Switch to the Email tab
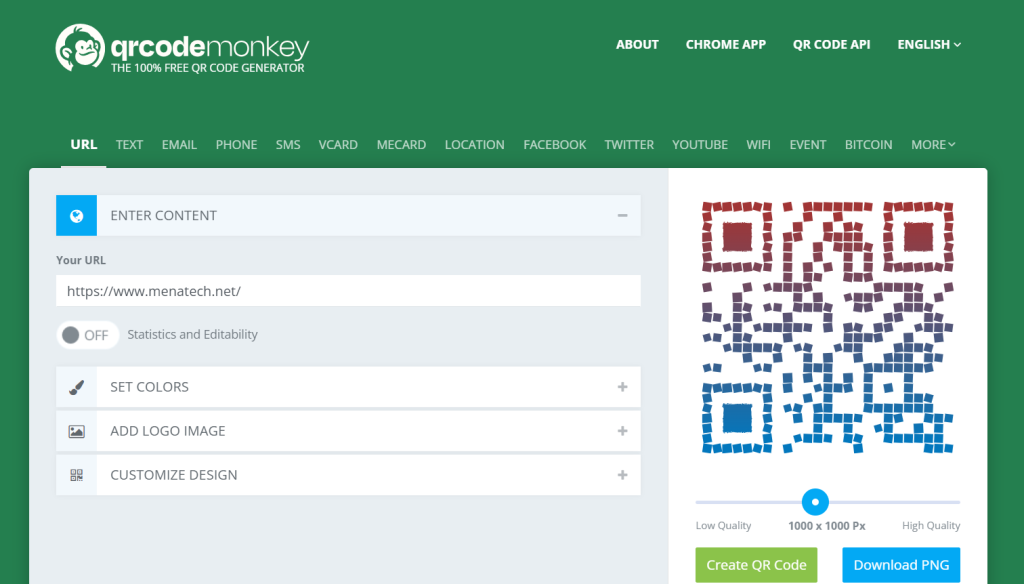The image size is (1024, 584). coord(179,144)
